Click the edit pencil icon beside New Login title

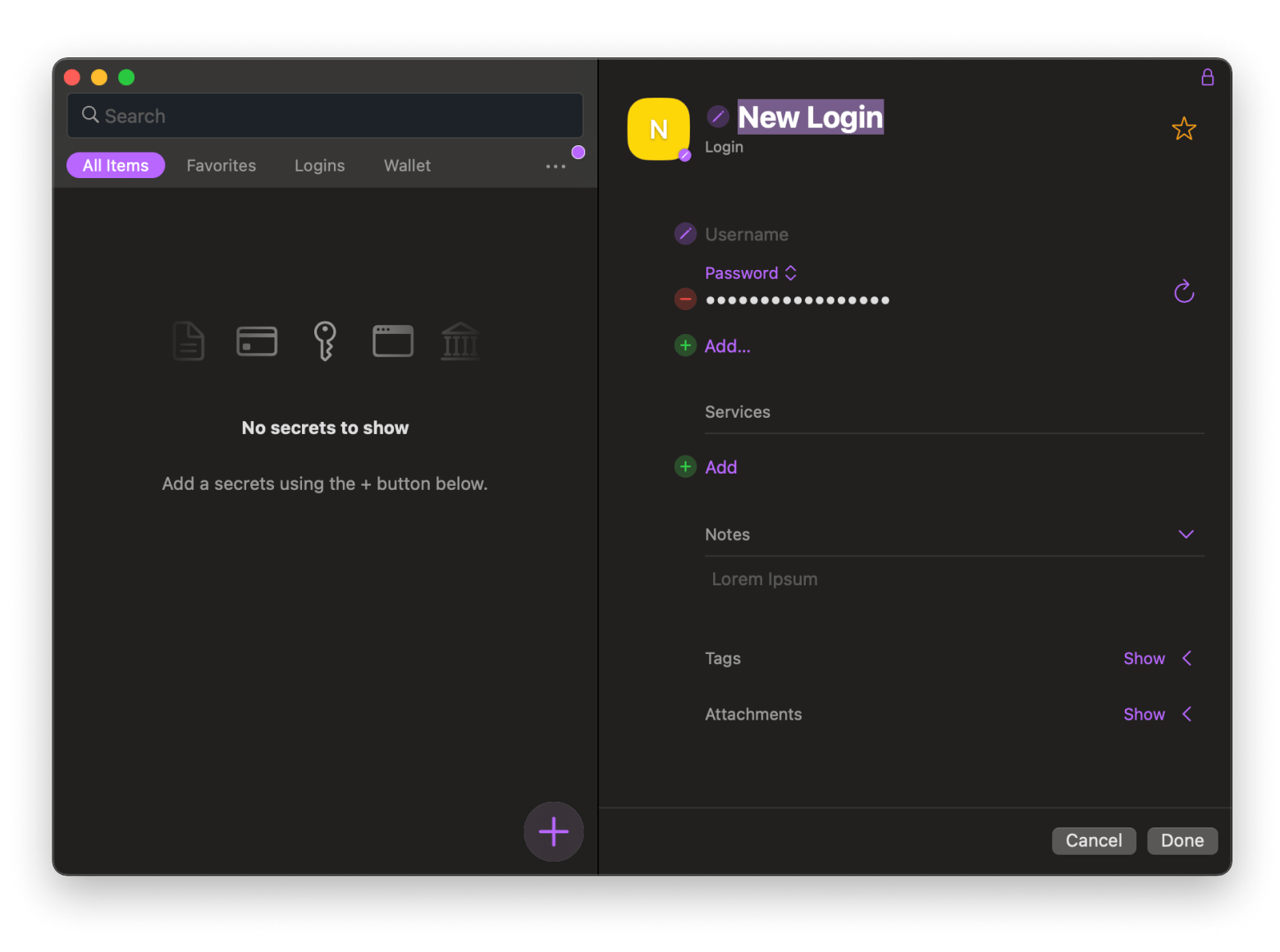coord(718,117)
